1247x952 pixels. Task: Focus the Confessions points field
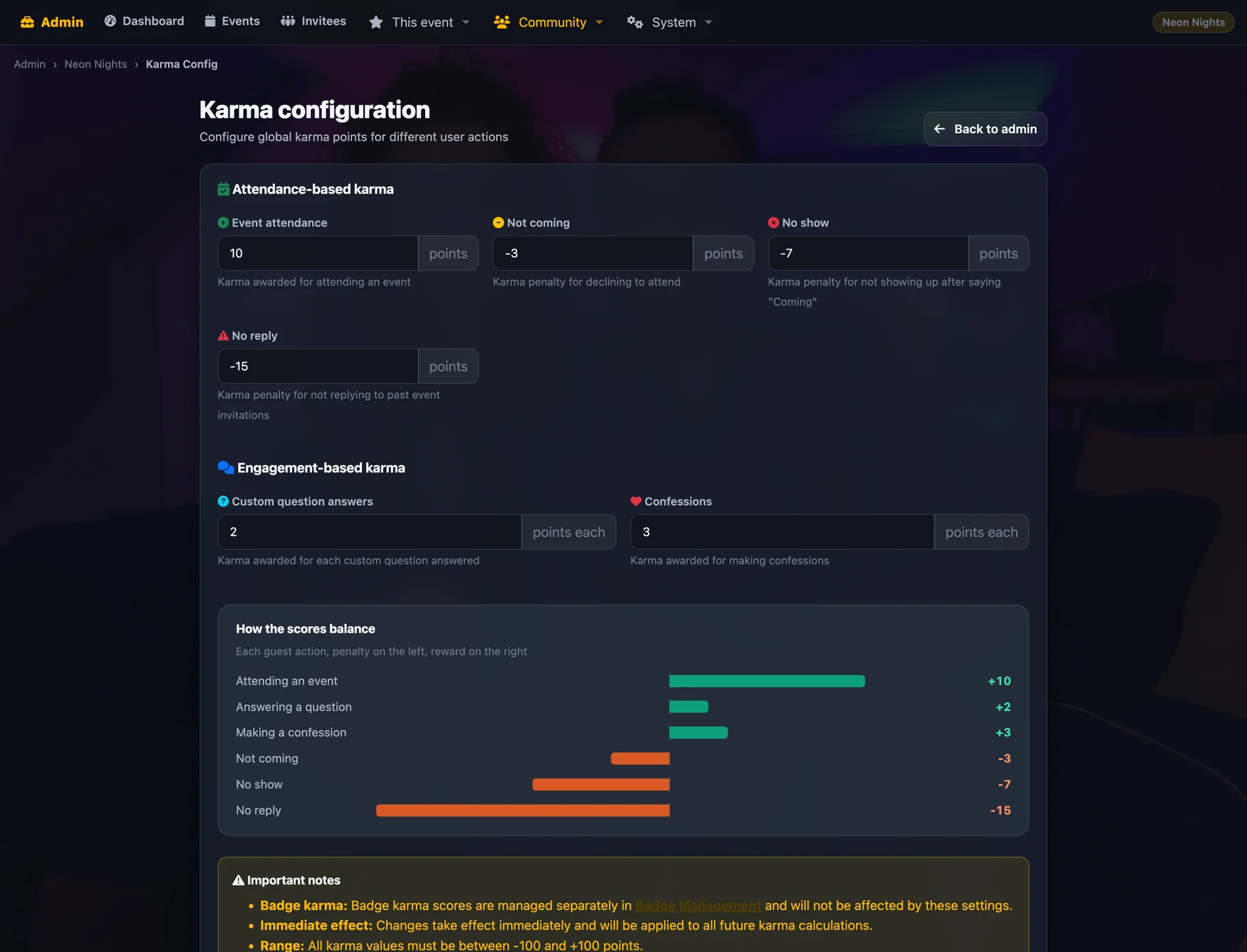click(783, 532)
